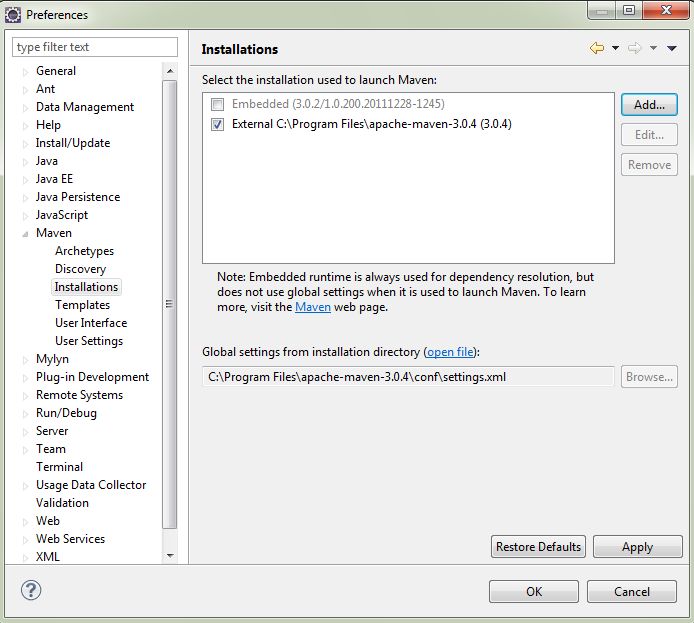This screenshot has height=623, width=694.
Task: Select Templates under Maven
Action: coord(82,305)
